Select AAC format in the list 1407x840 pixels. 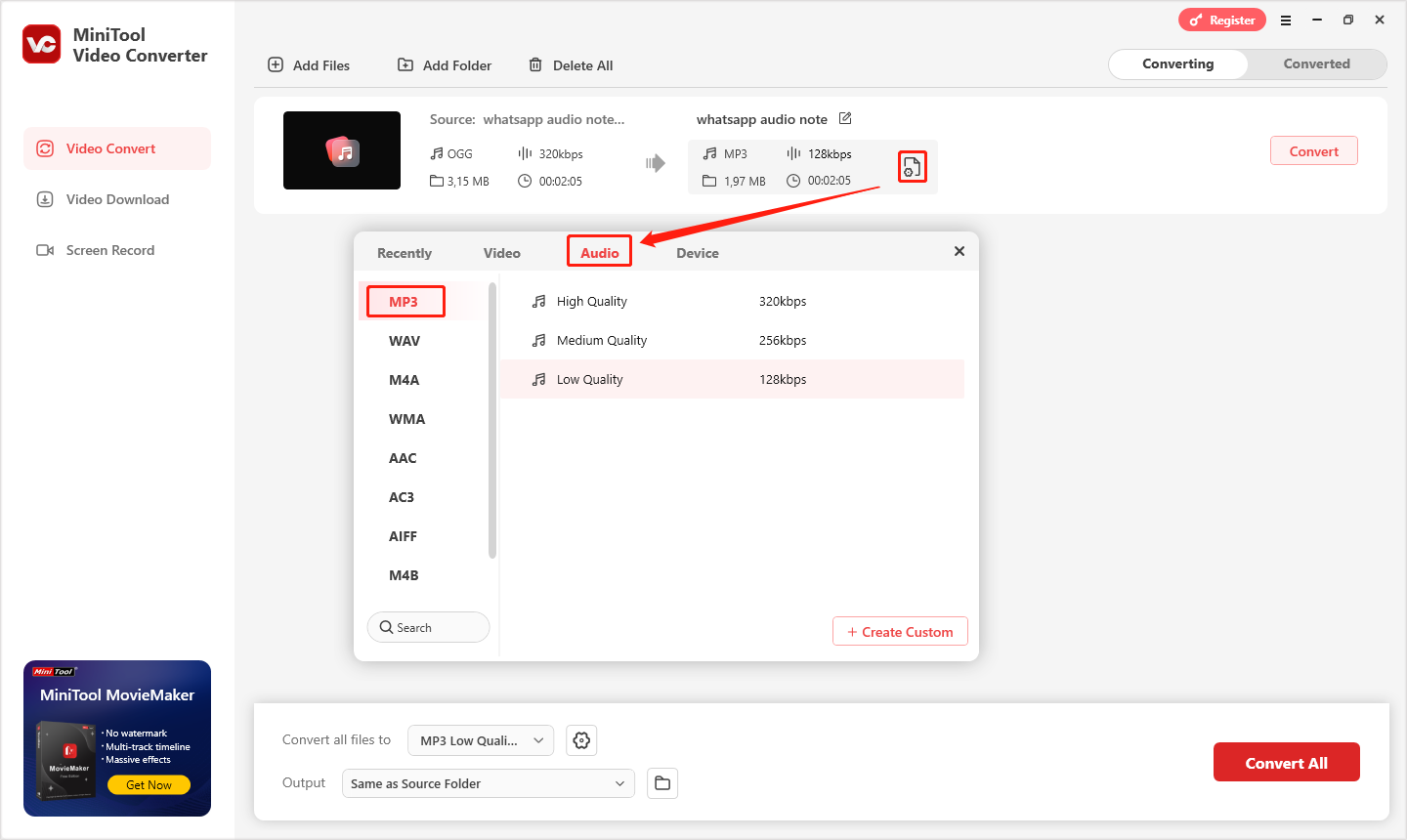pyautogui.click(x=403, y=458)
